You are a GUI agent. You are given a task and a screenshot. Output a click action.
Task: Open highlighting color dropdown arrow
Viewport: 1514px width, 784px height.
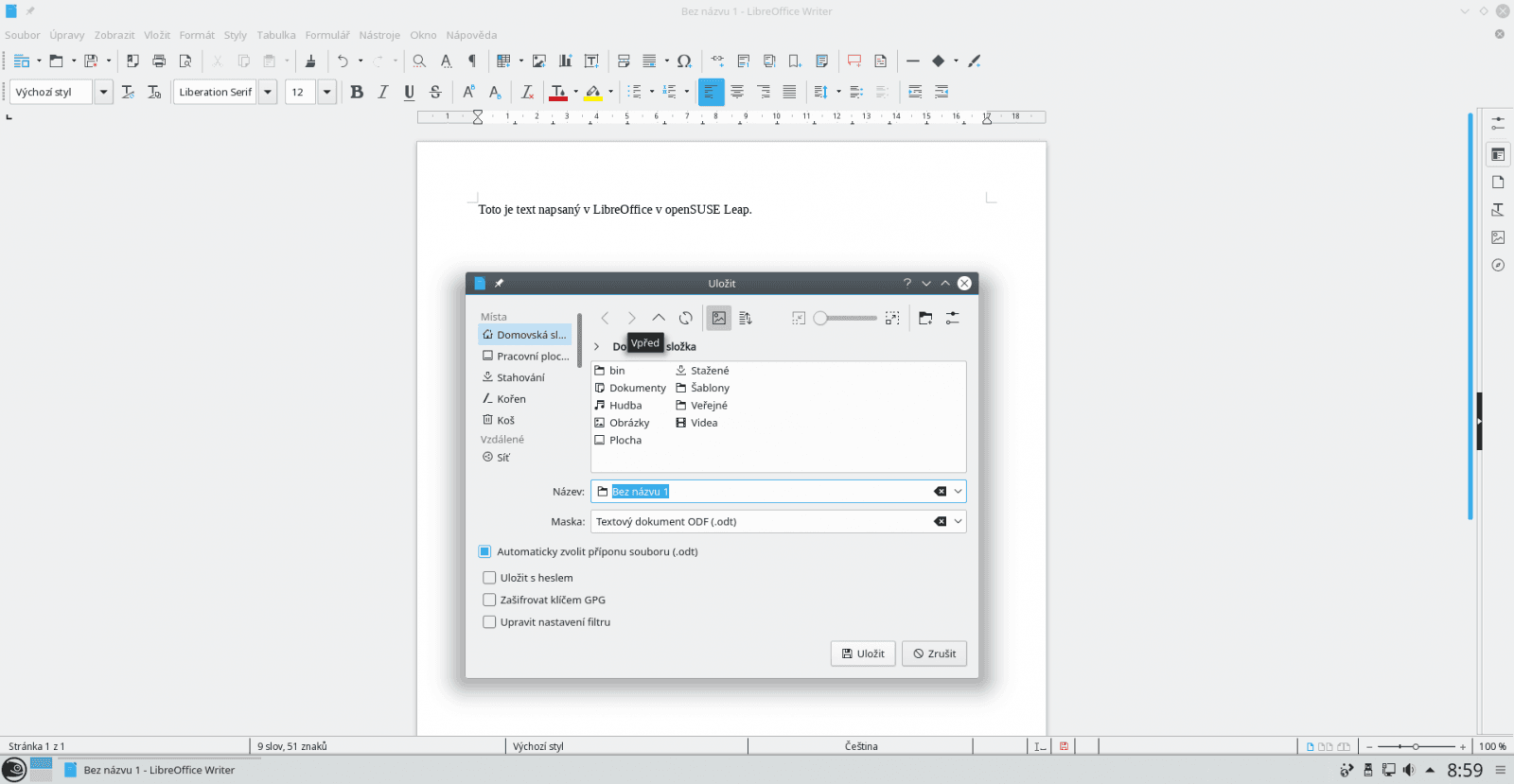pyautogui.click(x=610, y=92)
